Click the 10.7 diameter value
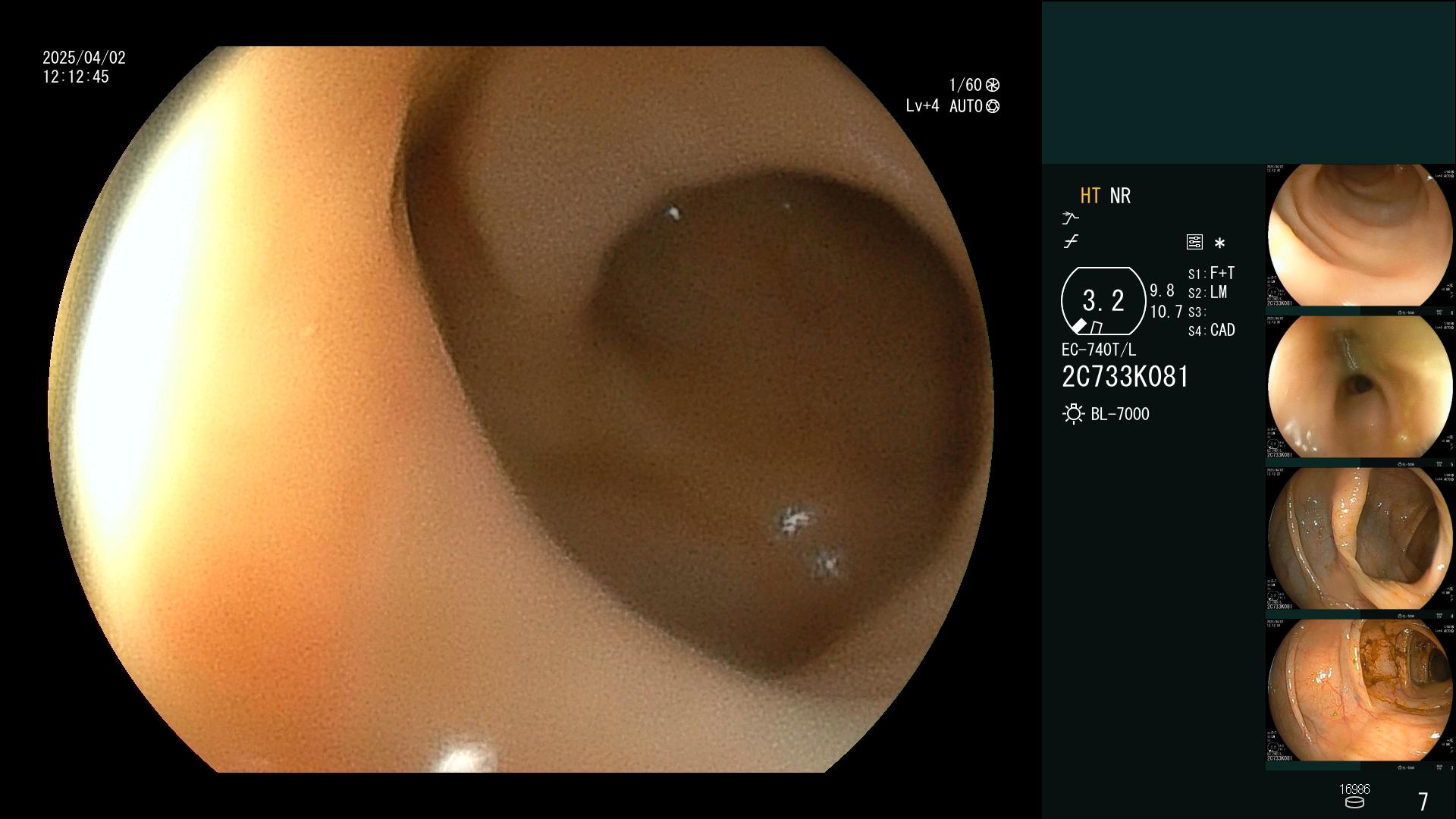 [1166, 312]
